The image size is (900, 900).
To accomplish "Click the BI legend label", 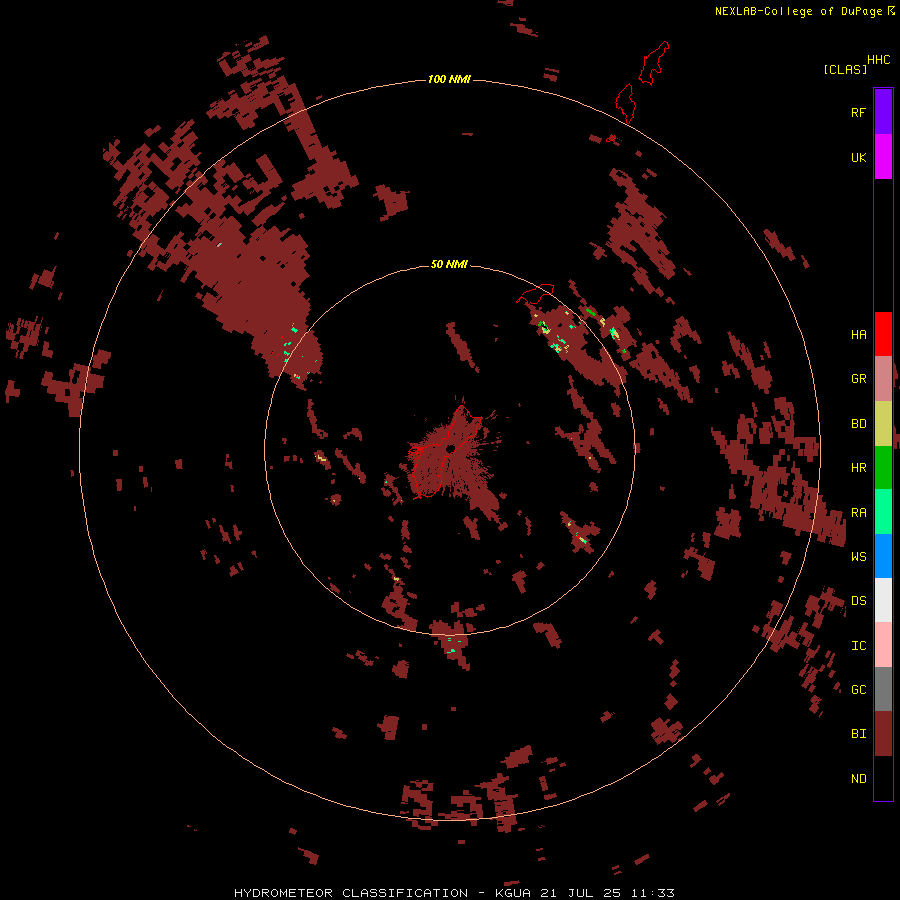I will coord(858,734).
